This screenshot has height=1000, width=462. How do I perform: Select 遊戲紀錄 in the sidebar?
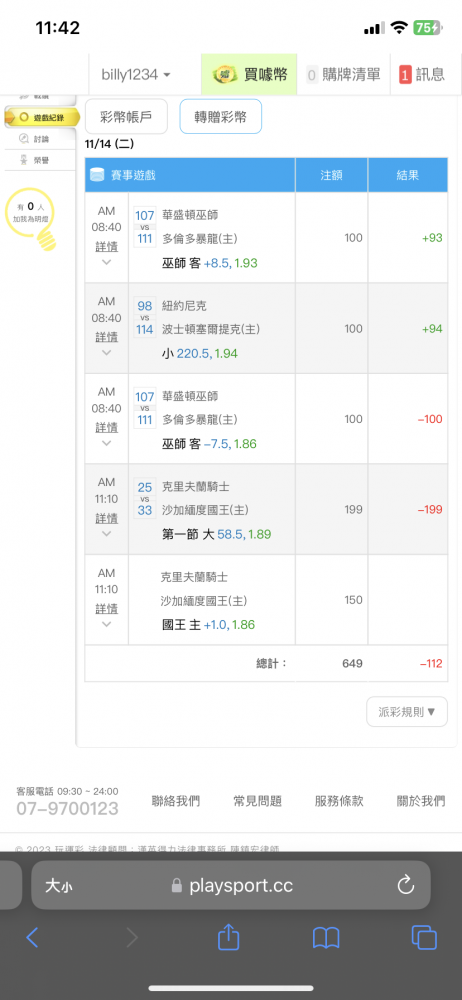pyautogui.click(x=42, y=117)
